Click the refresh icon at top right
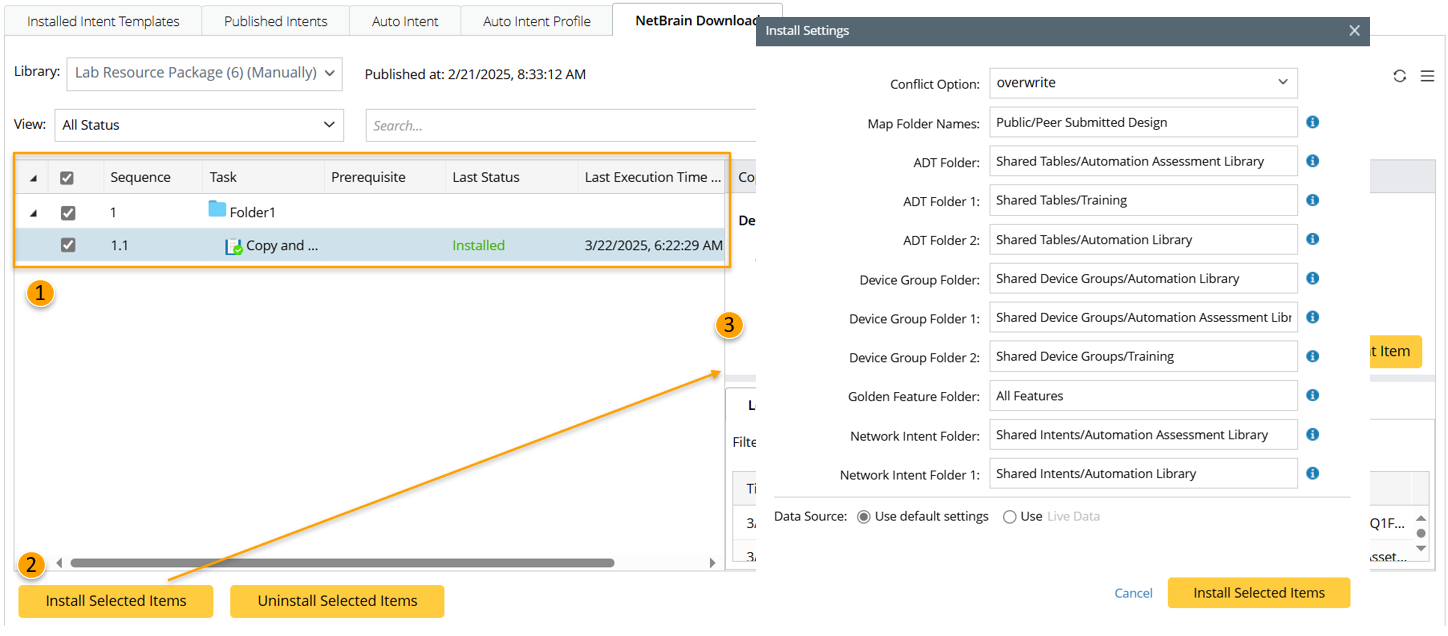The image size is (1448, 636). 1399,76
